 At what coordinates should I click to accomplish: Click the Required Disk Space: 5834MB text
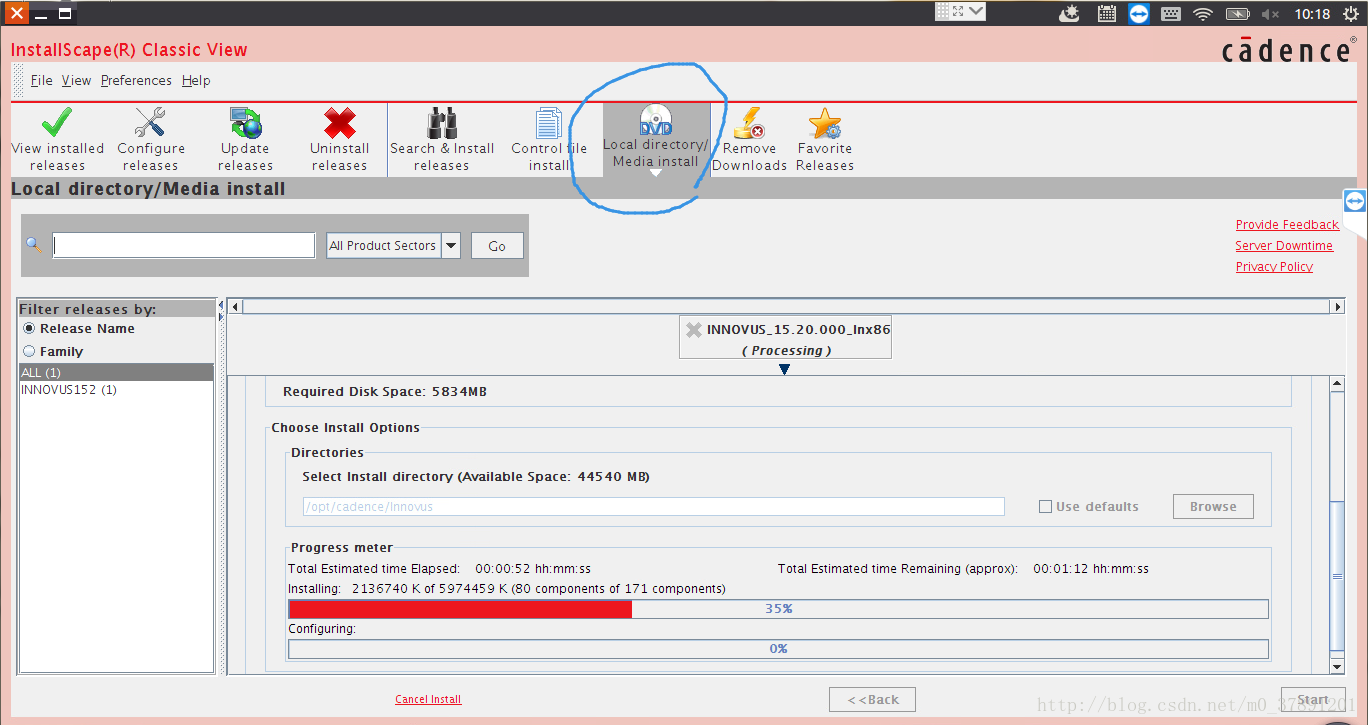[385, 392]
